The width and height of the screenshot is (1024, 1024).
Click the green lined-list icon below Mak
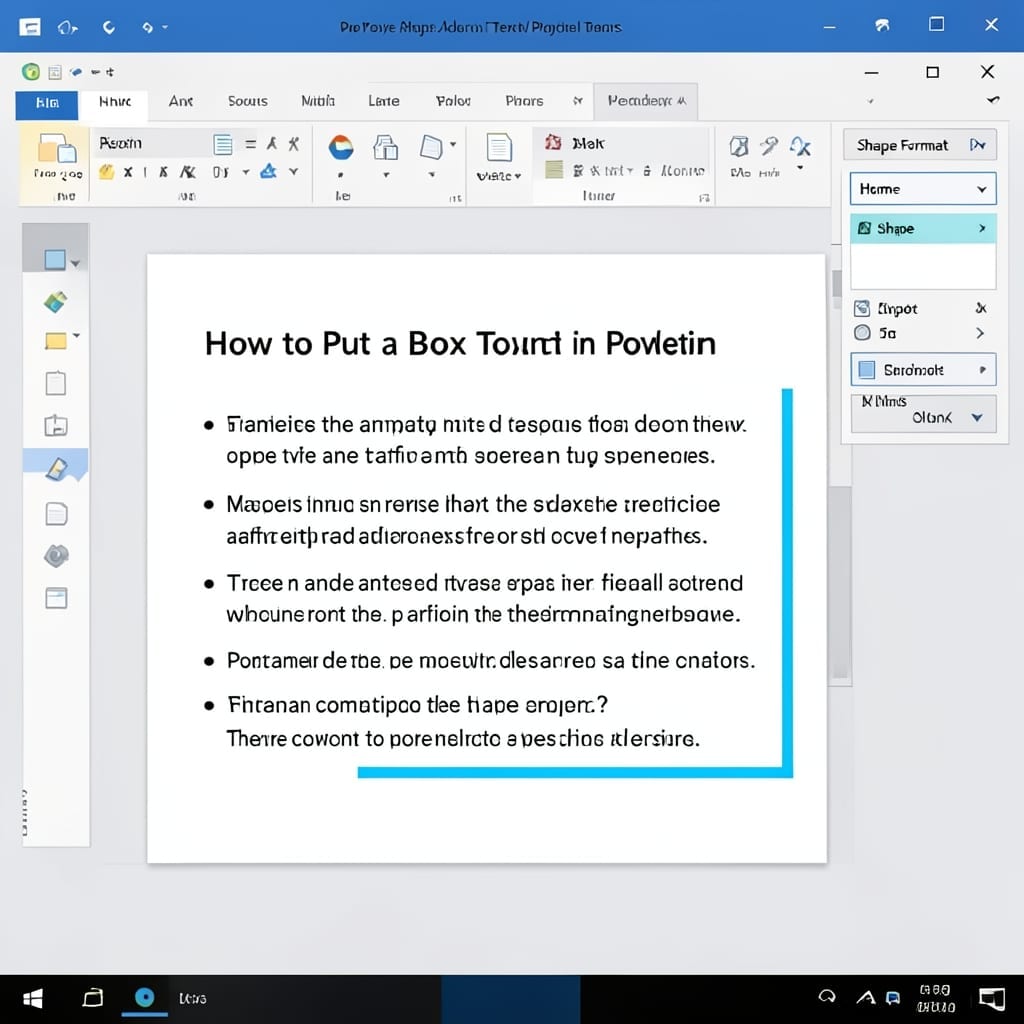click(x=554, y=170)
